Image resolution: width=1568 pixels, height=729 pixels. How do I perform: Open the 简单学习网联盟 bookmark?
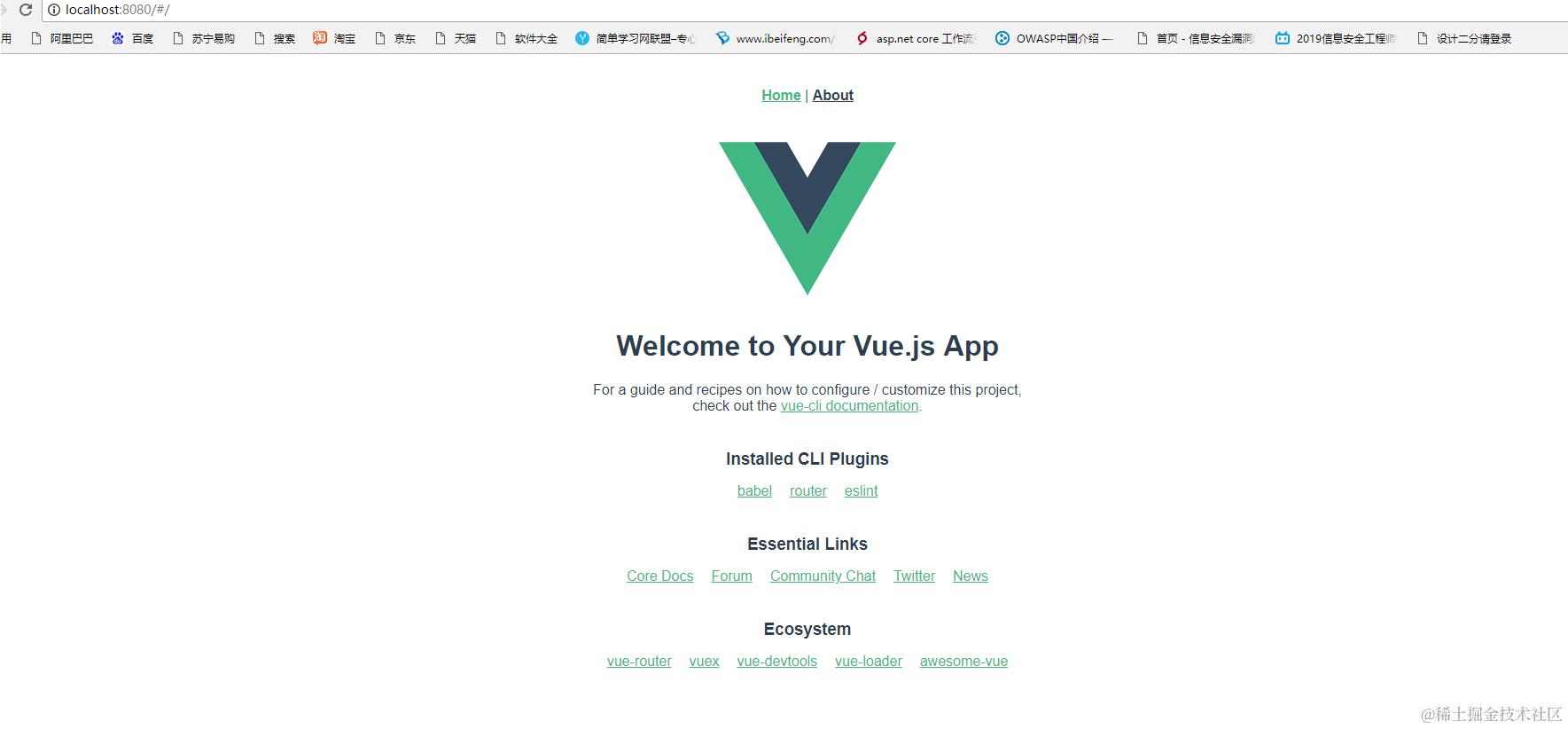(636, 38)
